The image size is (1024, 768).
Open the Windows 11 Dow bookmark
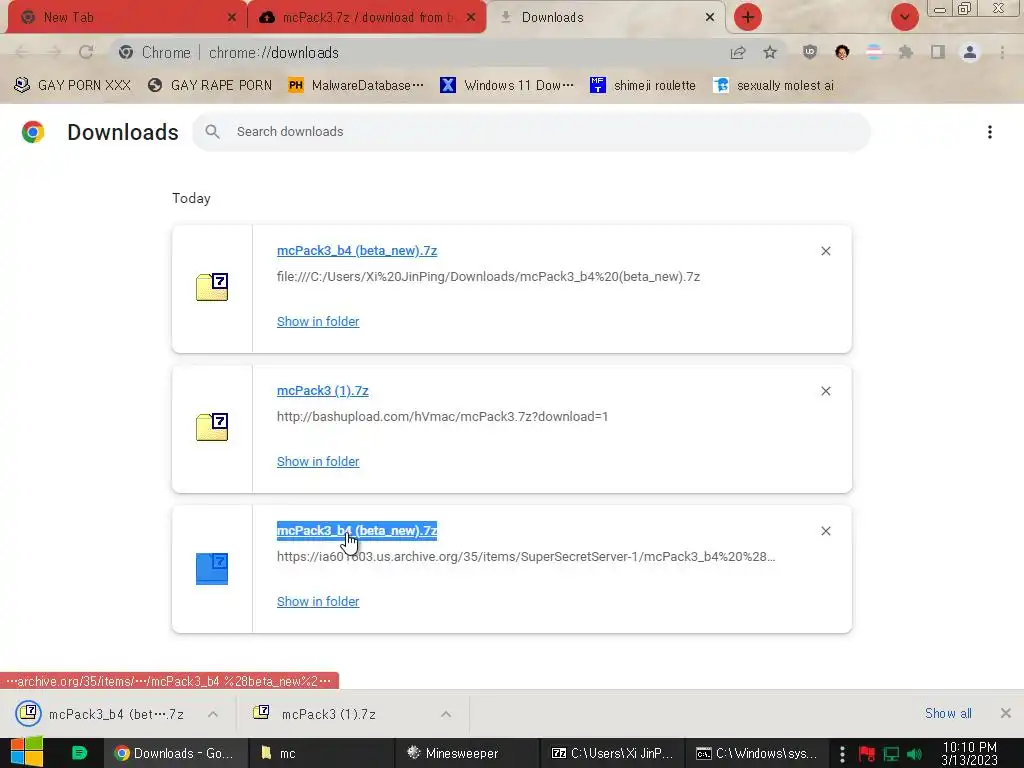tap(507, 86)
